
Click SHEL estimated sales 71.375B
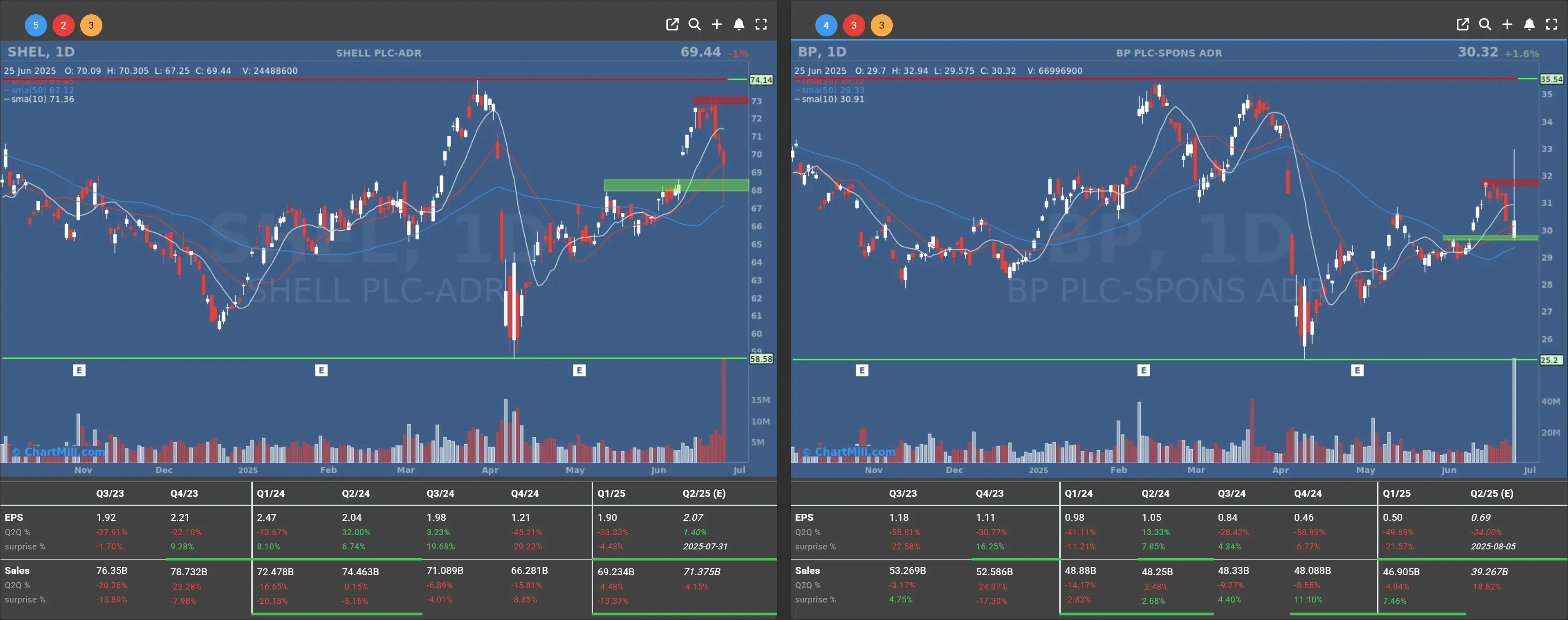point(701,572)
